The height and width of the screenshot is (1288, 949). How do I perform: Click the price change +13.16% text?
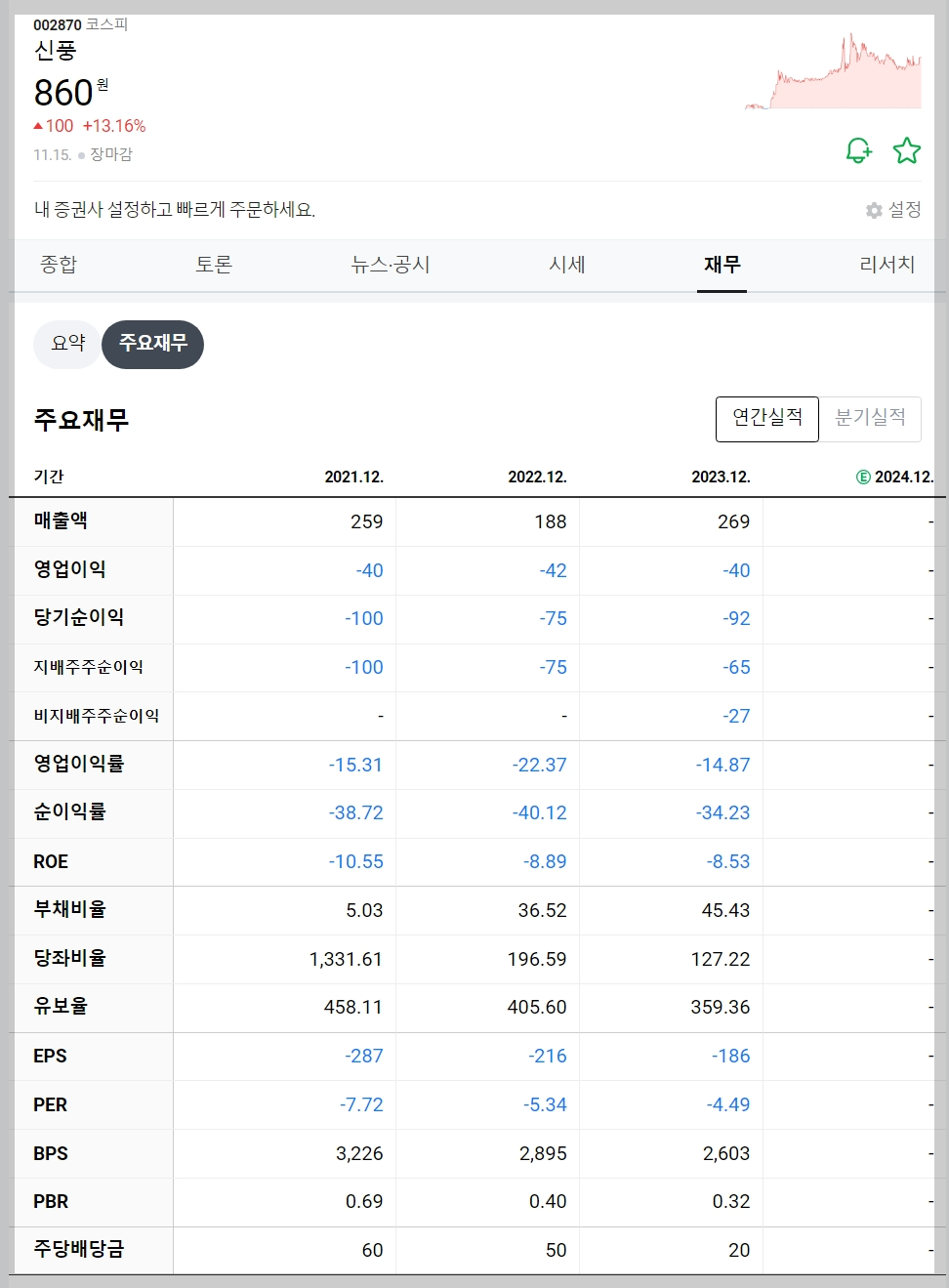(114, 126)
